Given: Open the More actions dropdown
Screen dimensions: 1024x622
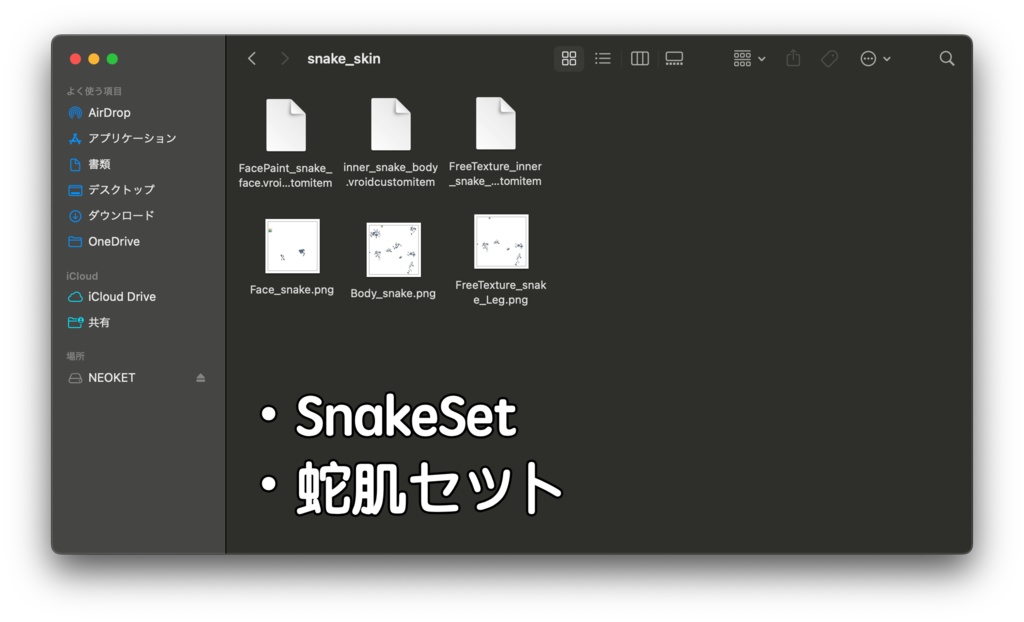Looking at the screenshot, I should 875,58.
